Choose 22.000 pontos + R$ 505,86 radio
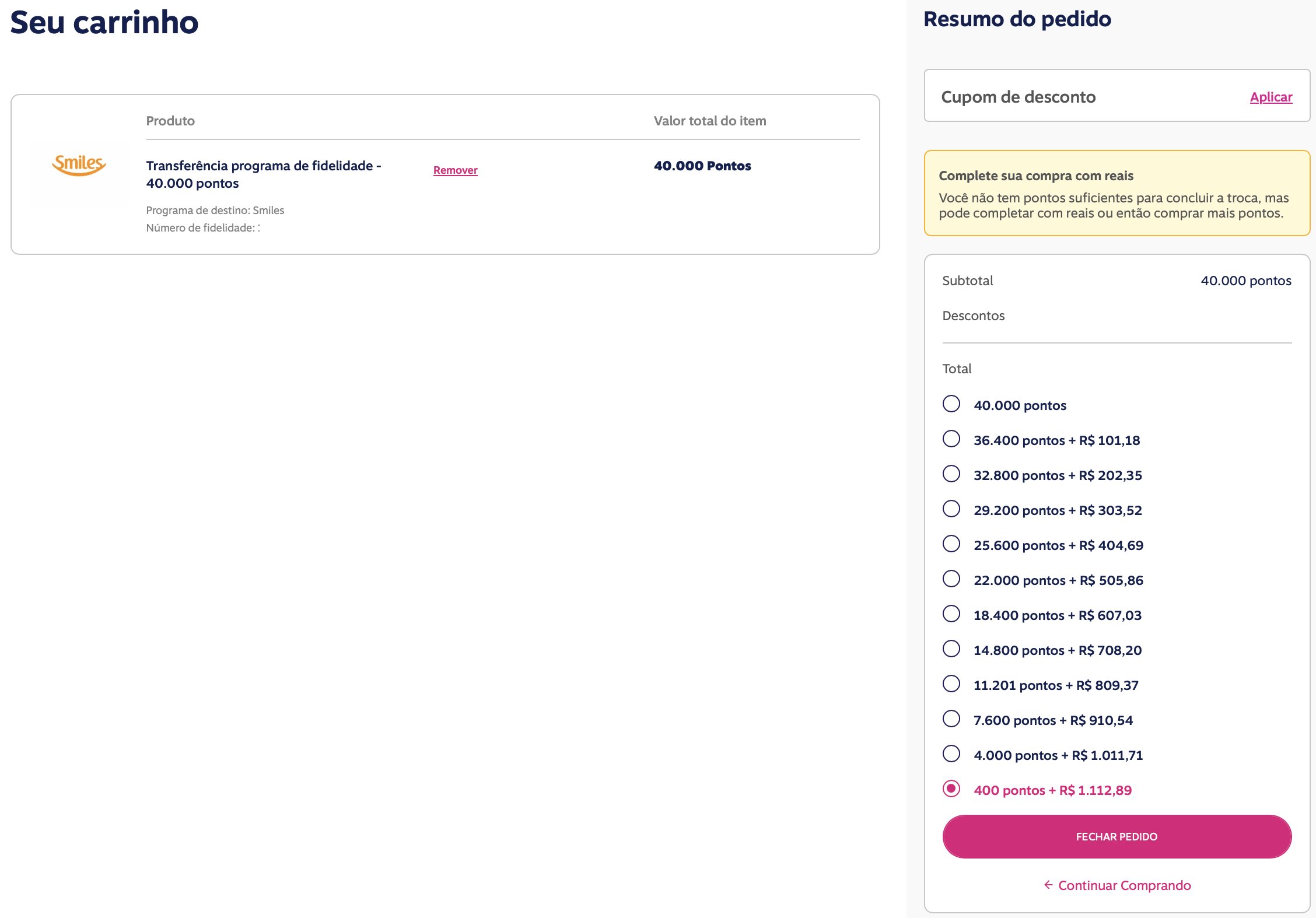The image size is (1316, 918). coord(951,579)
